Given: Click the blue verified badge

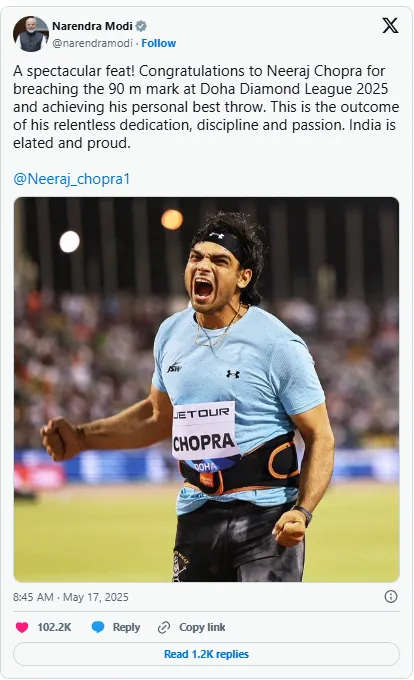Looking at the screenshot, I should [x=141, y=26].
